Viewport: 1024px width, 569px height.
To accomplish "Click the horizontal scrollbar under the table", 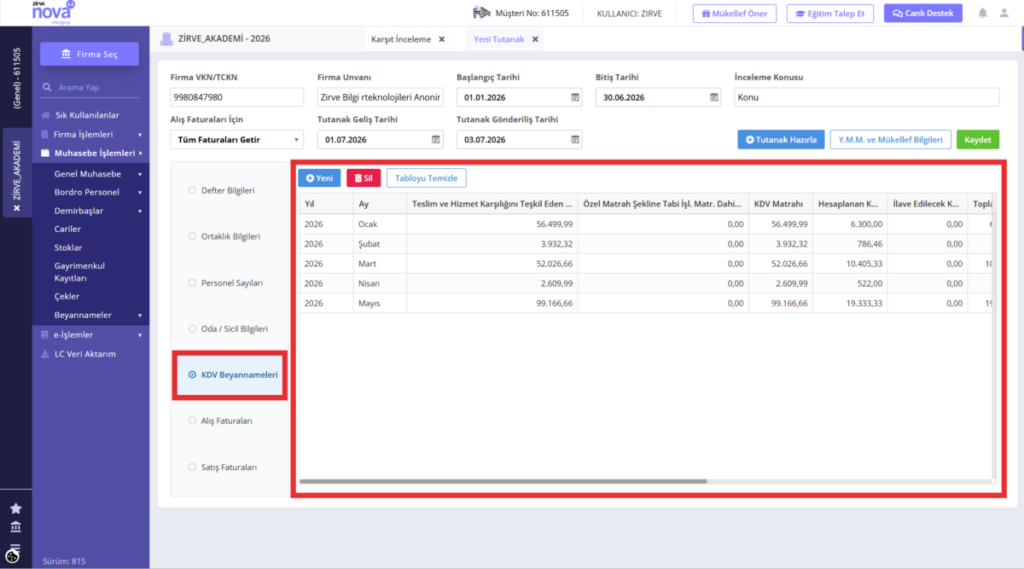I will (x=503, y=481).
